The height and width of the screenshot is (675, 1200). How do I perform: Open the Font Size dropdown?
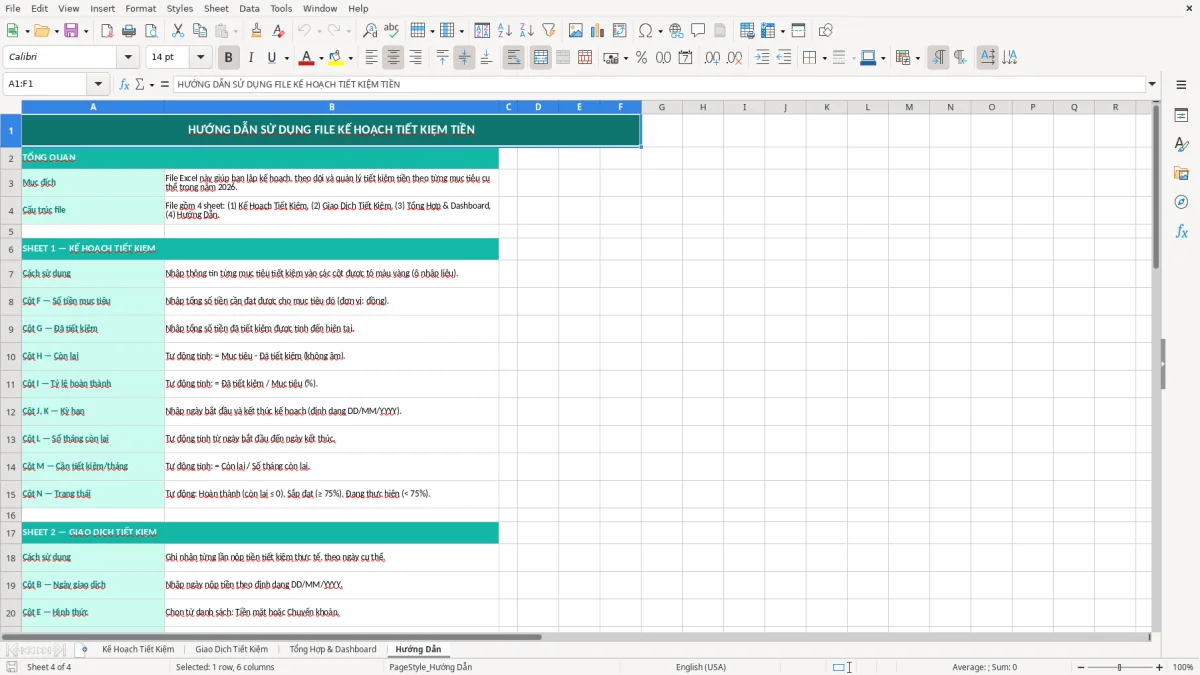click(201, 58)
